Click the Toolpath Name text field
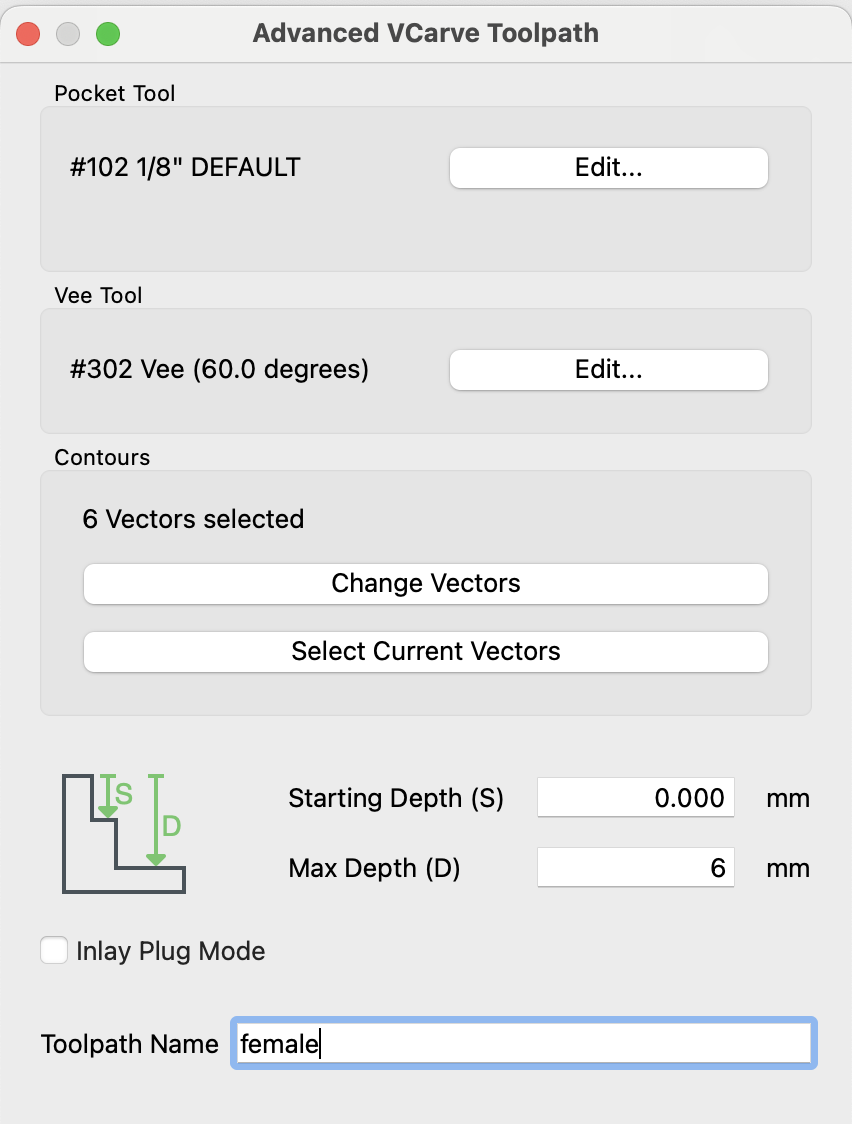The image size is (852, 1124). pyautogui.click(x=523, y=1044)
